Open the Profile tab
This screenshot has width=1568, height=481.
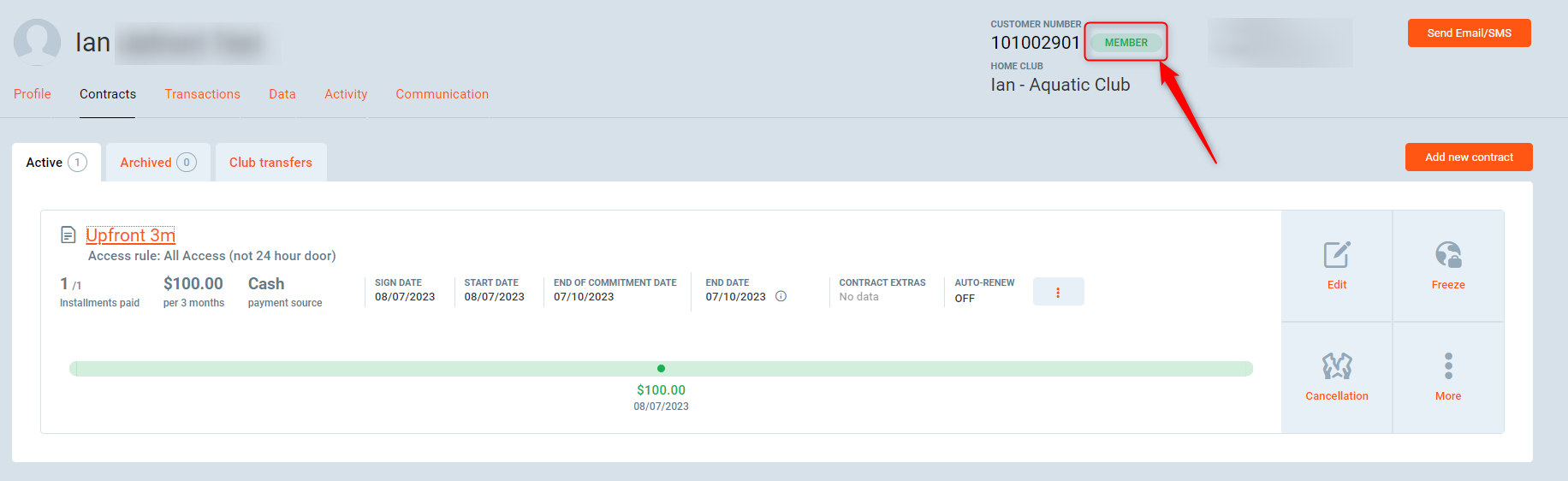(x=33, y=94)
